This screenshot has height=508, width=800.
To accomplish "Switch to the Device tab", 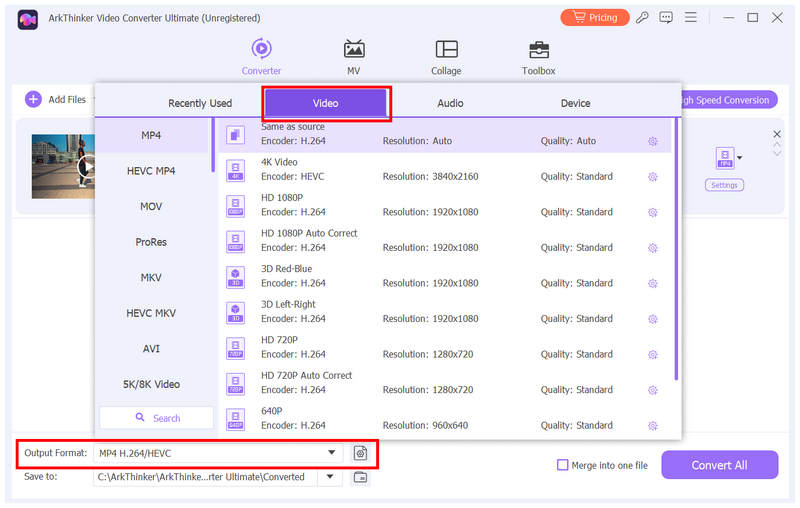I will (x=576, y=103).
